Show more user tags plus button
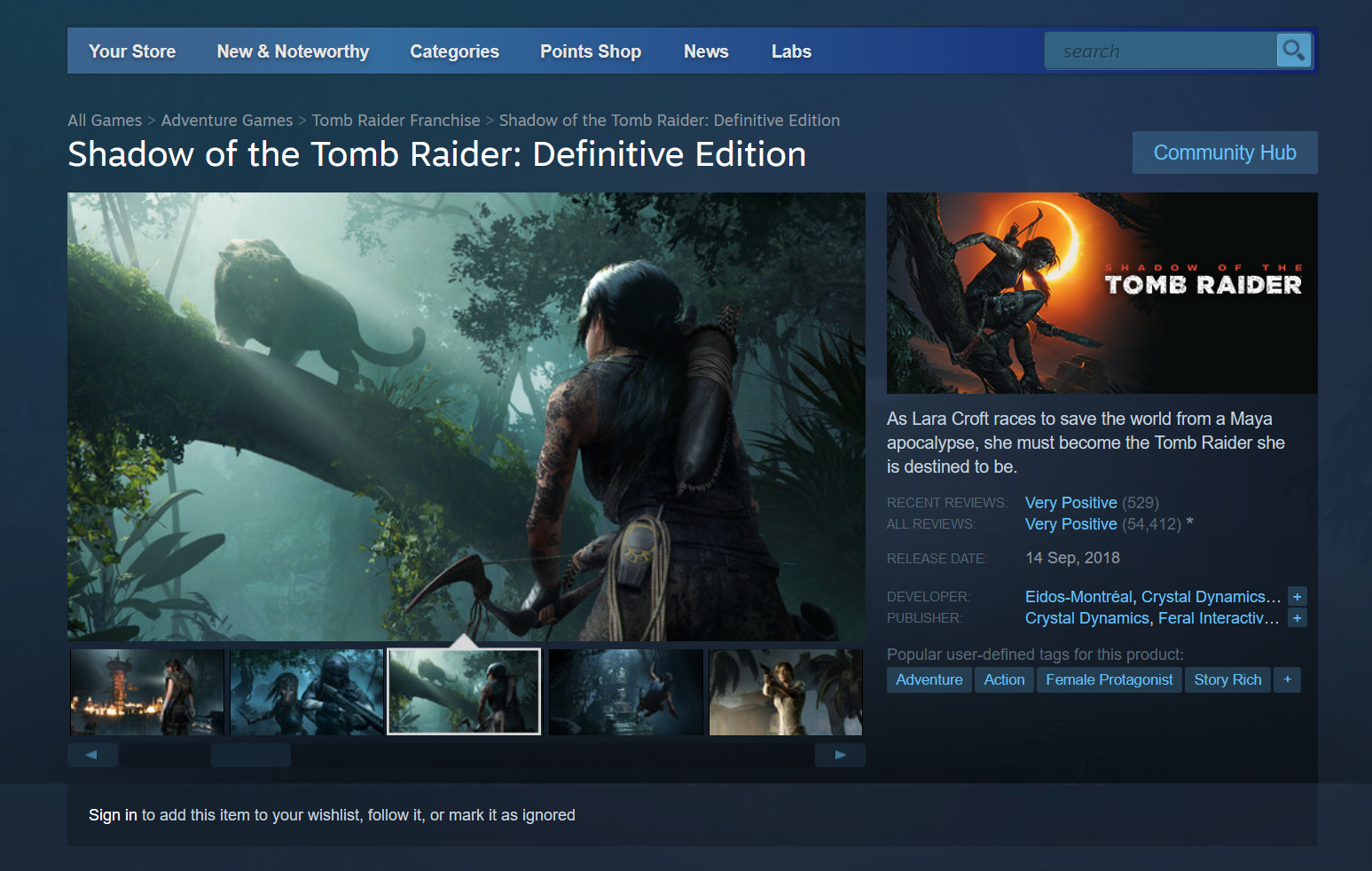The image size is (1372, 871). [1287, 679]
